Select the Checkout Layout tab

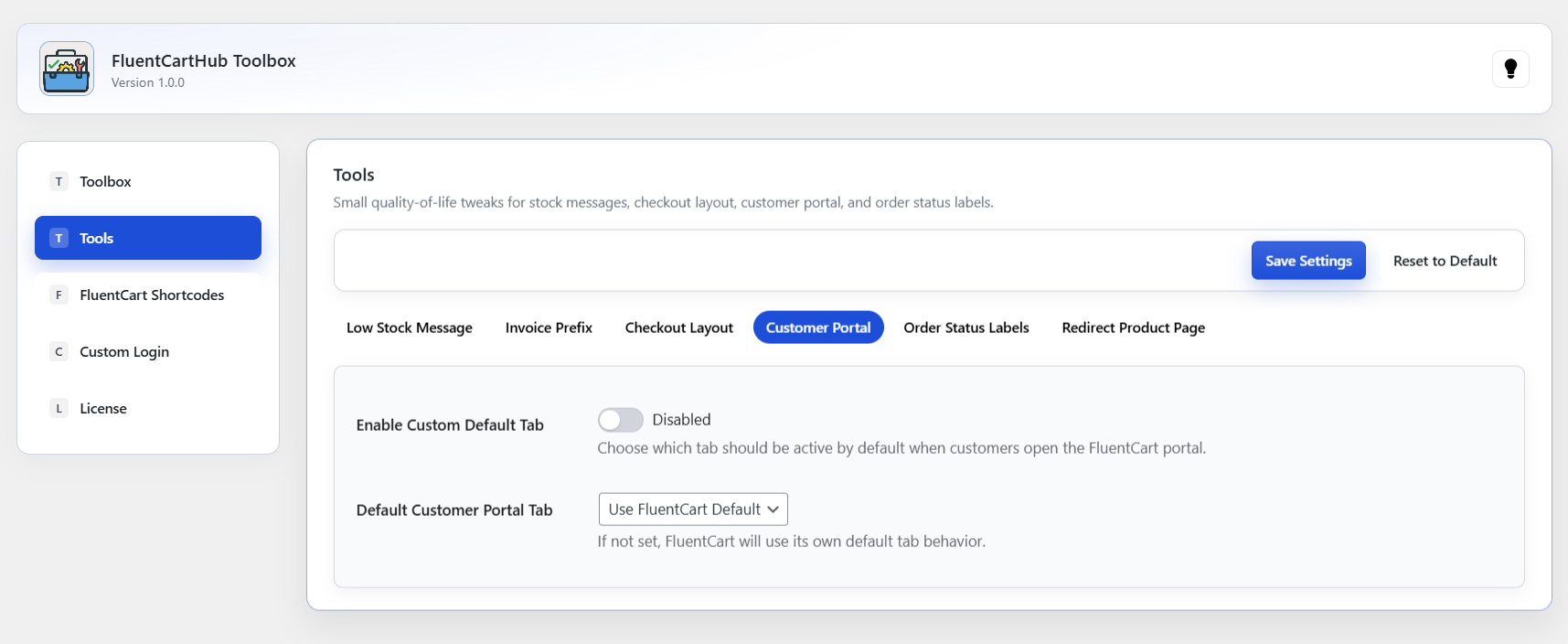pos(678,327)
